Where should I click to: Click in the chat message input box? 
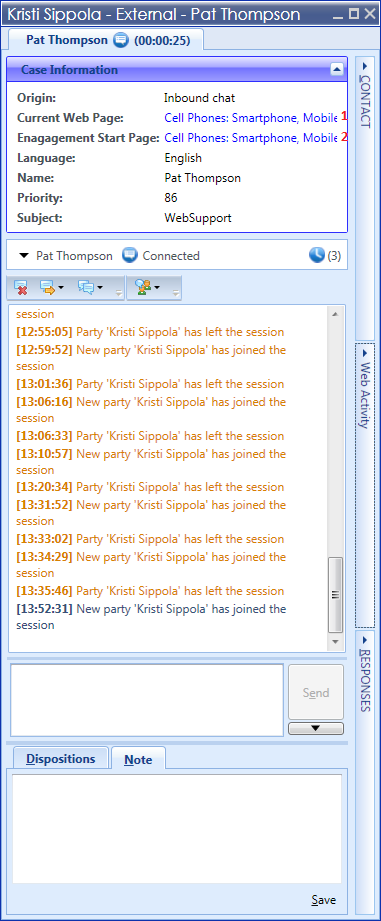pyautogui.click(x=147, y=700)
